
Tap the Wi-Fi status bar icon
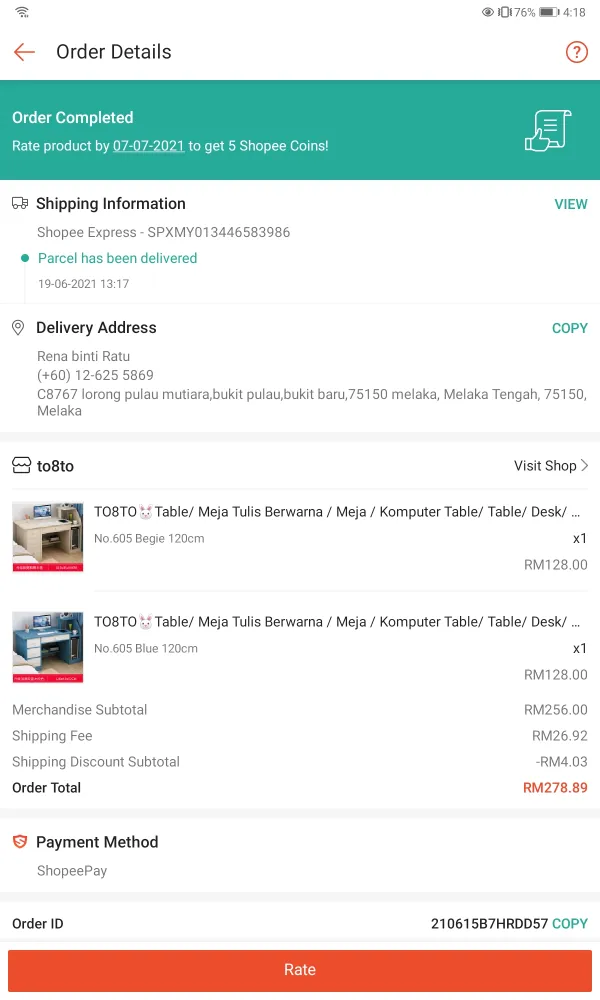[22, 12]
